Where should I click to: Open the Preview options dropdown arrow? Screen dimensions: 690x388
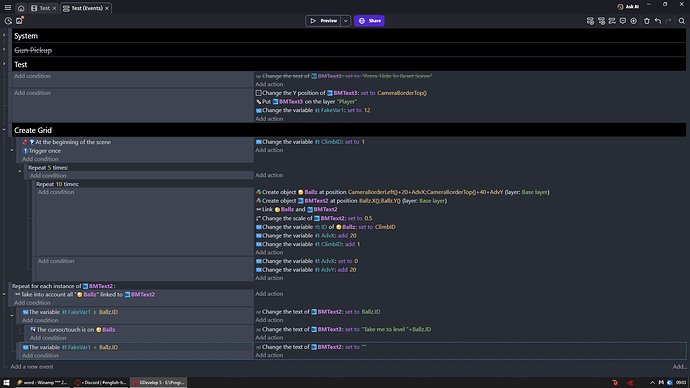pos(346,21)
